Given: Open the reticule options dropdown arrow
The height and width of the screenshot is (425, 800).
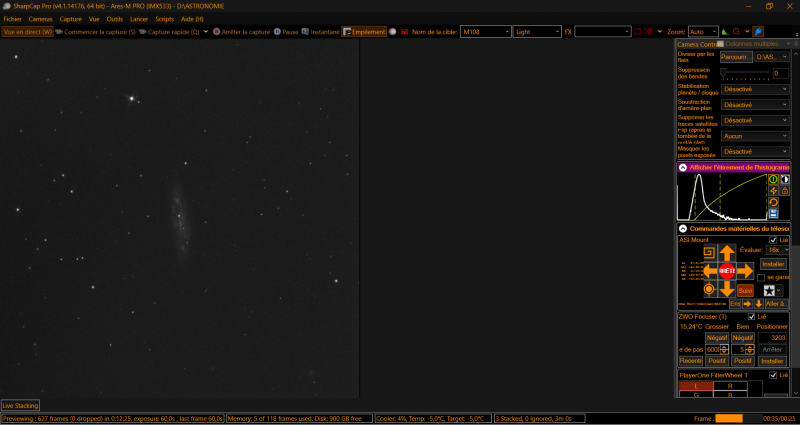Looking at the screenshot, I should [660, 32].
